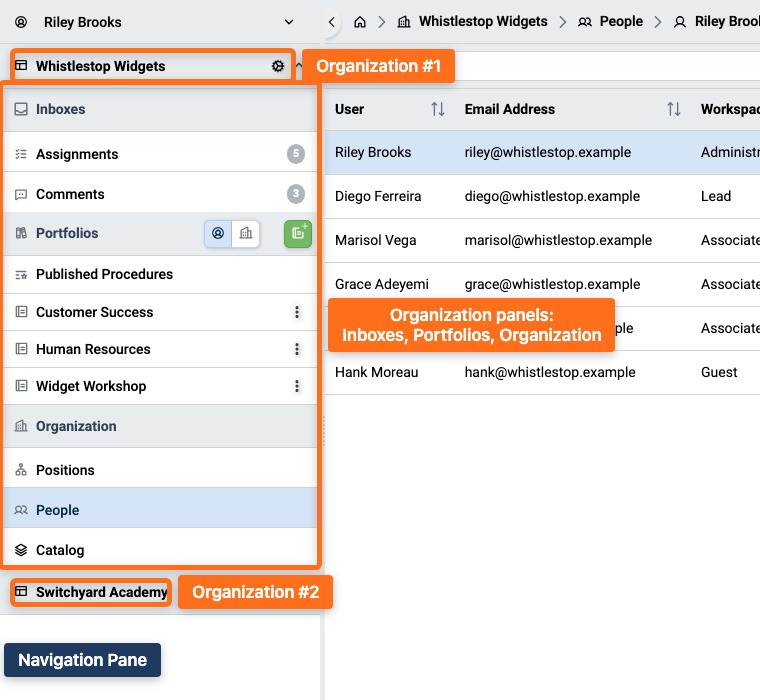Screen dimensions: 760x700
Task: Open Widget Workshop more options menu
Action: [297, 386]
